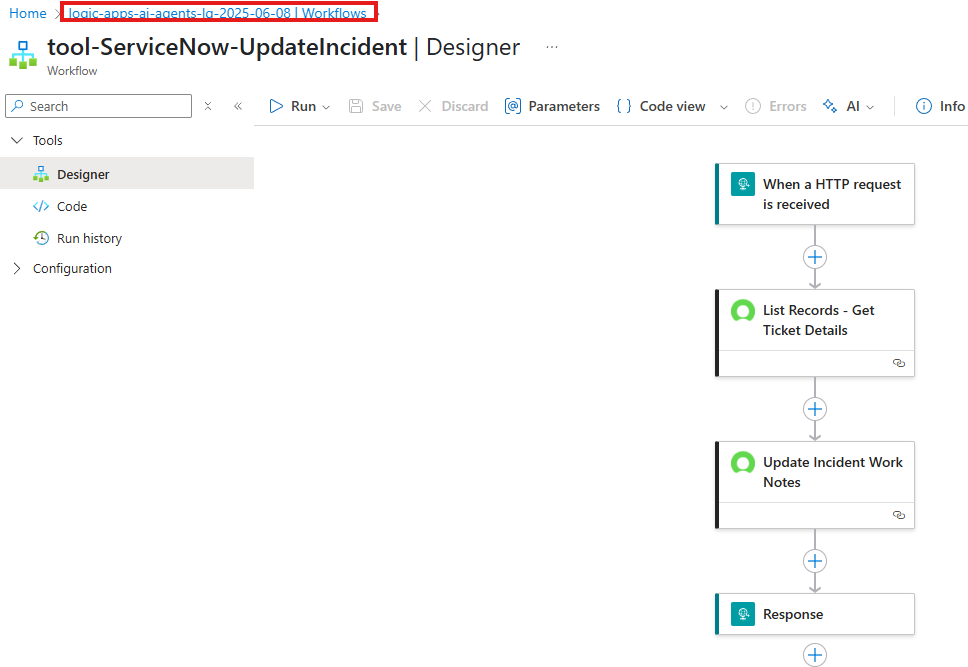Image resolution: width=968 pixels, height=667 pixels.
Task: Click the HTTP request trigger icon
Action: click(x=743, y=184)
